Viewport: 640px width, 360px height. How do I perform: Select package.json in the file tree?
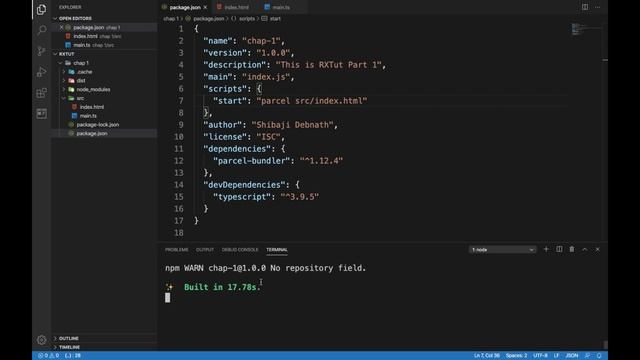pos(92,133)
